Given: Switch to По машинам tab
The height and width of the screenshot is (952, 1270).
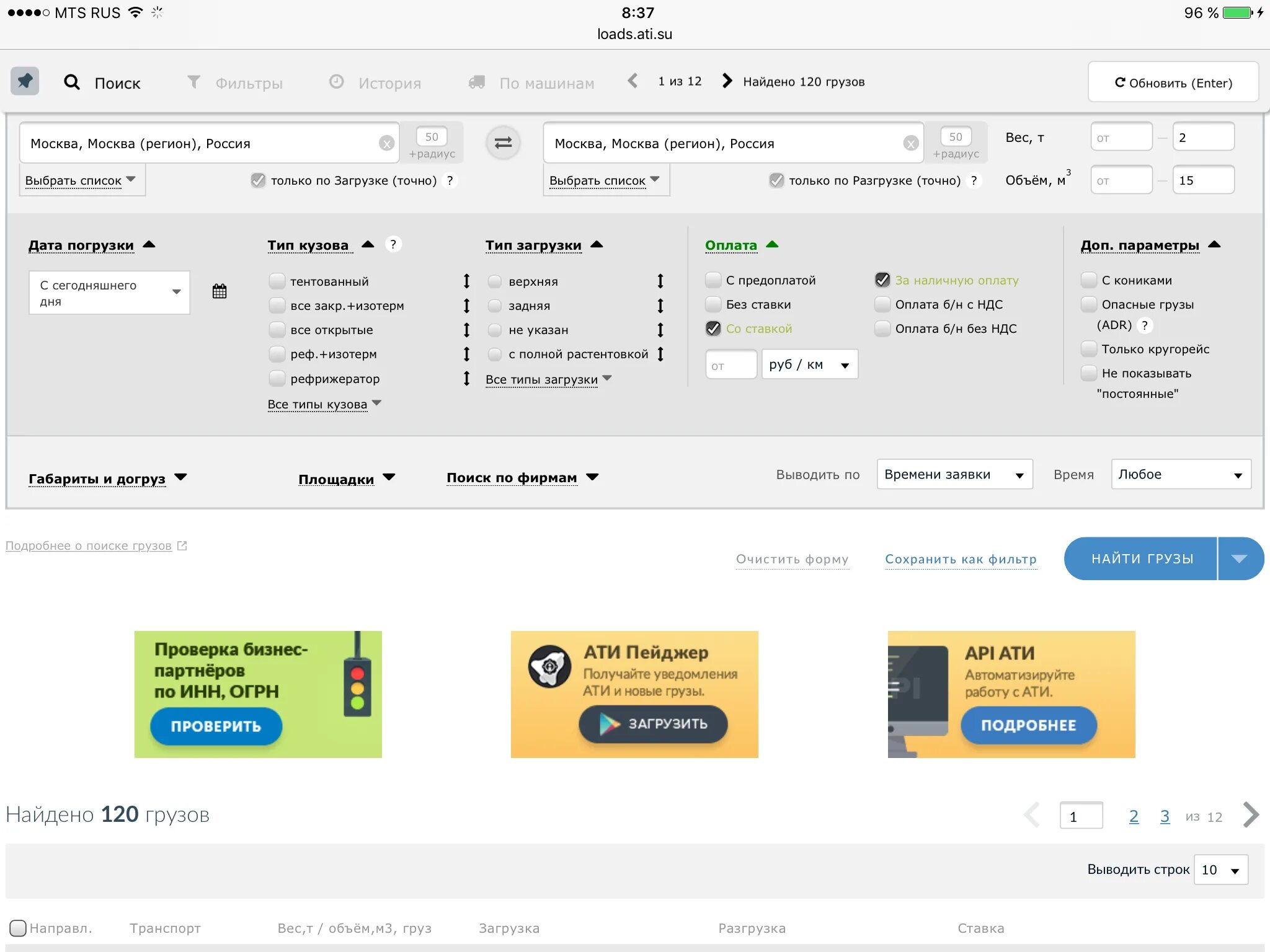Looking at the screenshot, I should (531, 82).
